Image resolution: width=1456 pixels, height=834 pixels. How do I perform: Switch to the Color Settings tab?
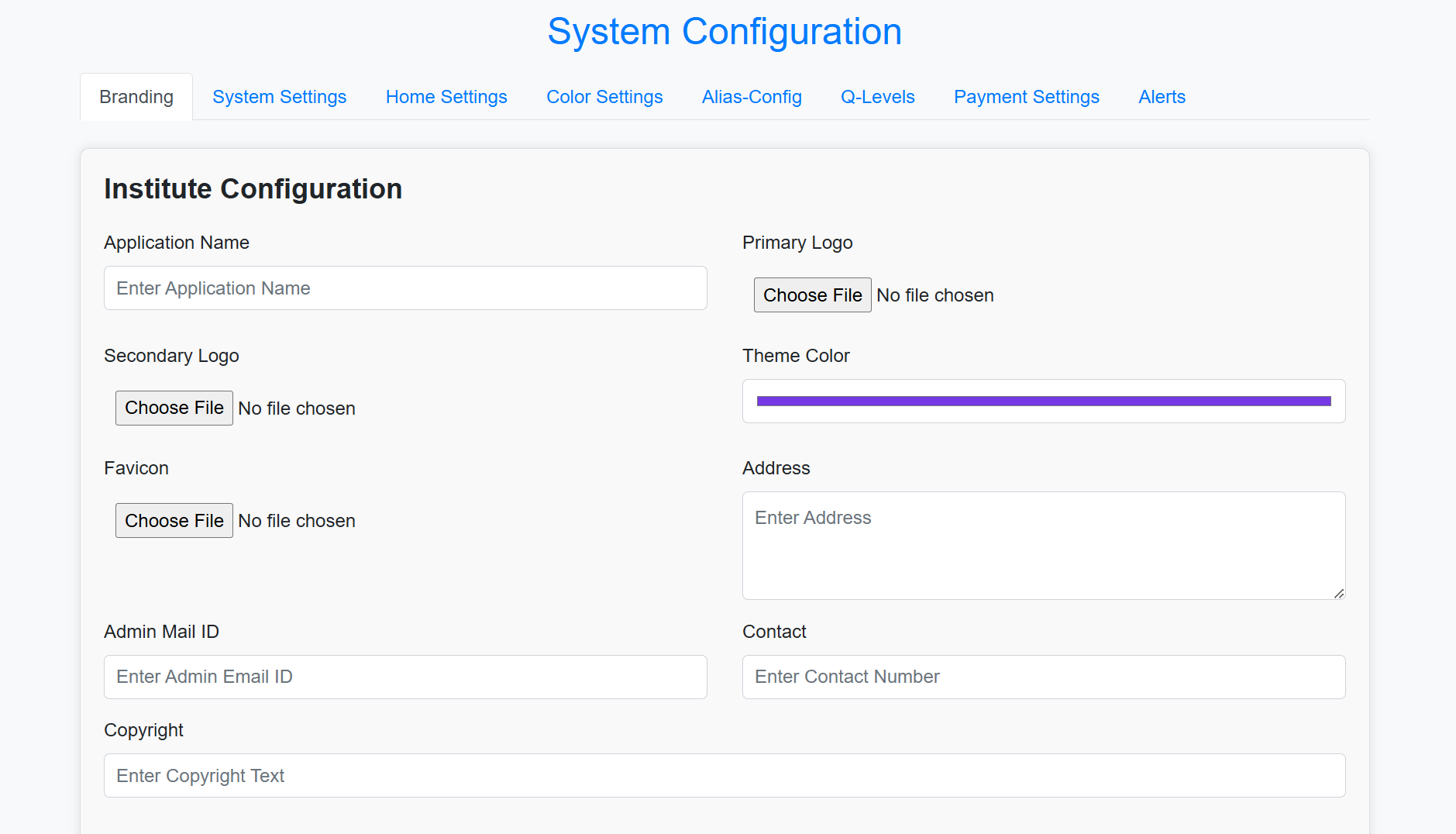(x=604, y=97)
